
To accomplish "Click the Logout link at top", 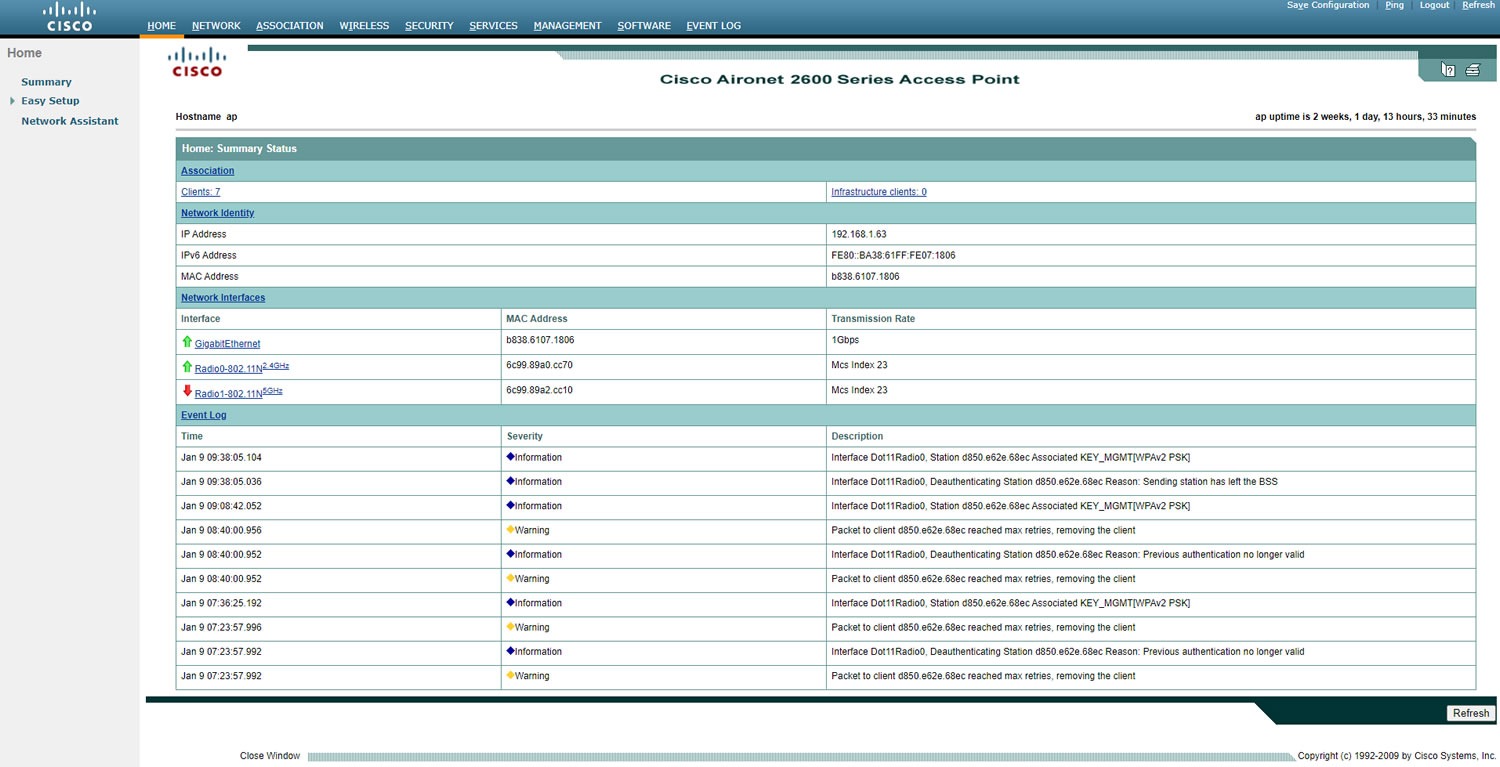I will [x=1434, y=6].
